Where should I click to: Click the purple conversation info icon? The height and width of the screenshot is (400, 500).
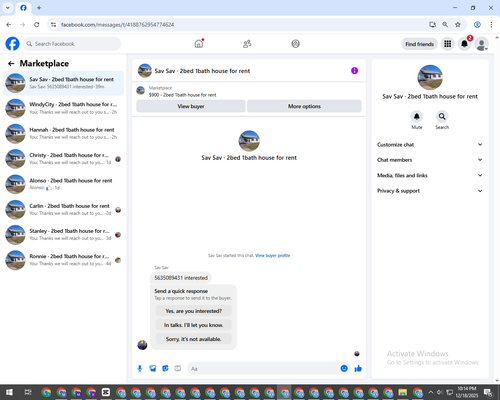click(354, 71)
